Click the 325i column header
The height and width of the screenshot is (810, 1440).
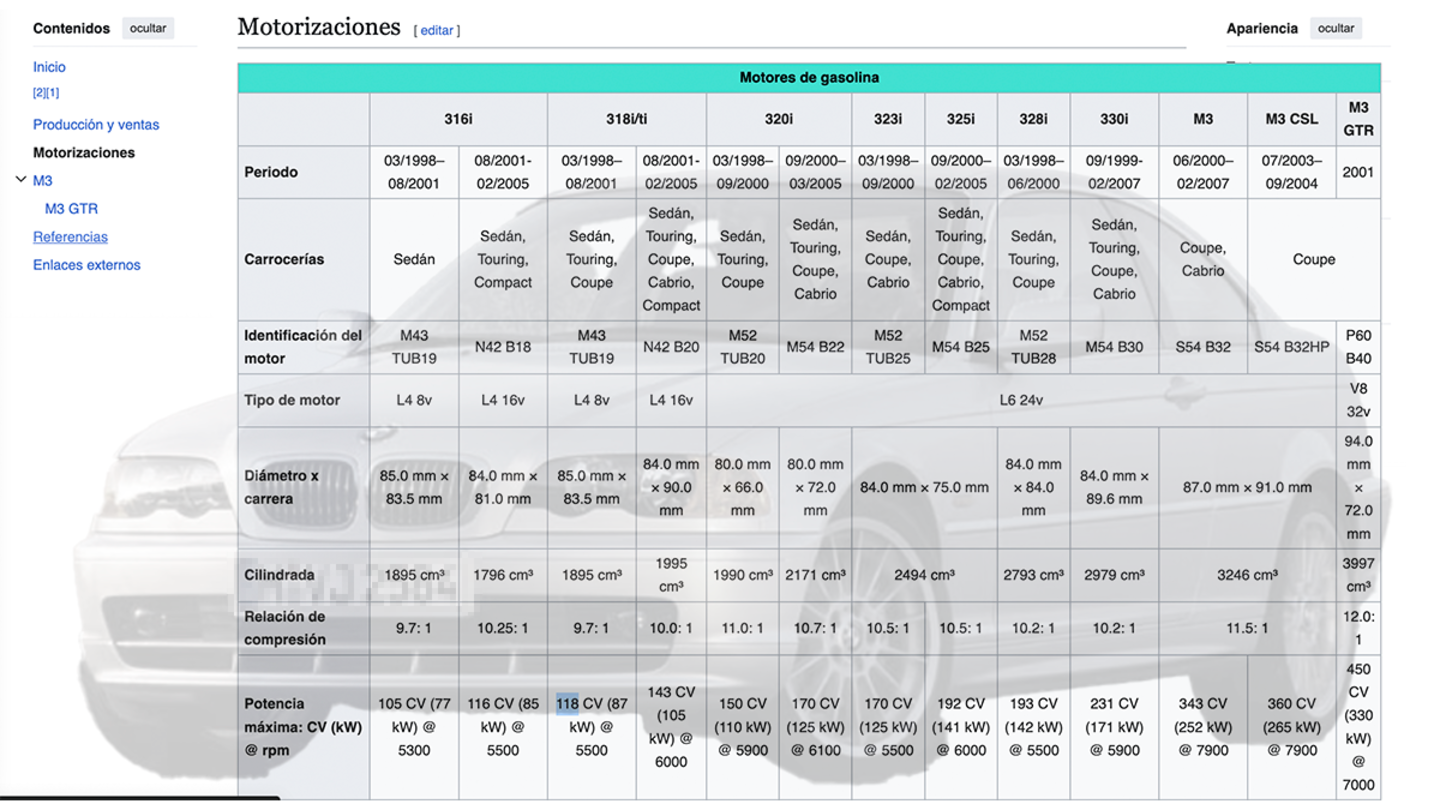click(x=961, y=119)
